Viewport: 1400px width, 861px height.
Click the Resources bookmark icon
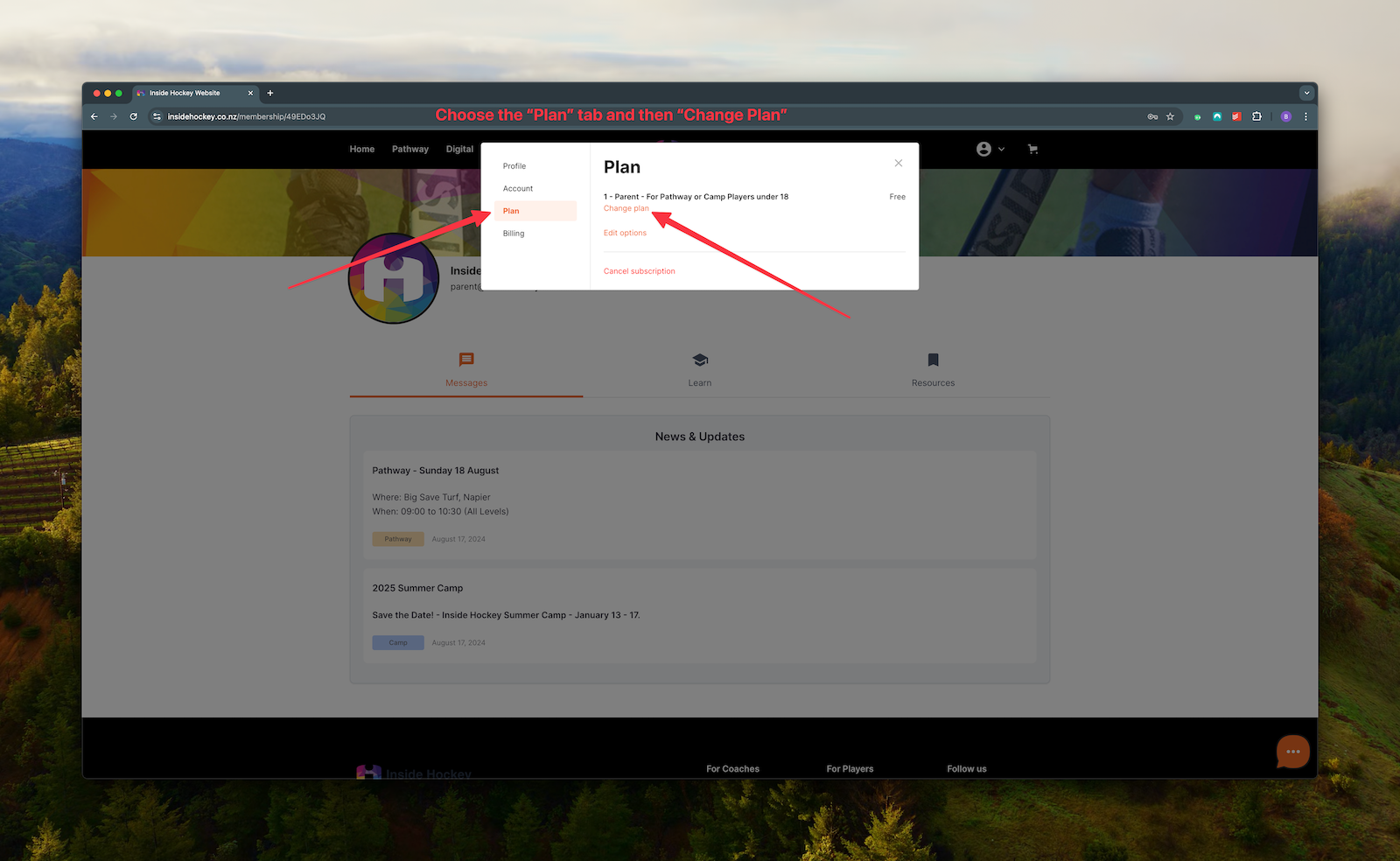coord(933,360)
